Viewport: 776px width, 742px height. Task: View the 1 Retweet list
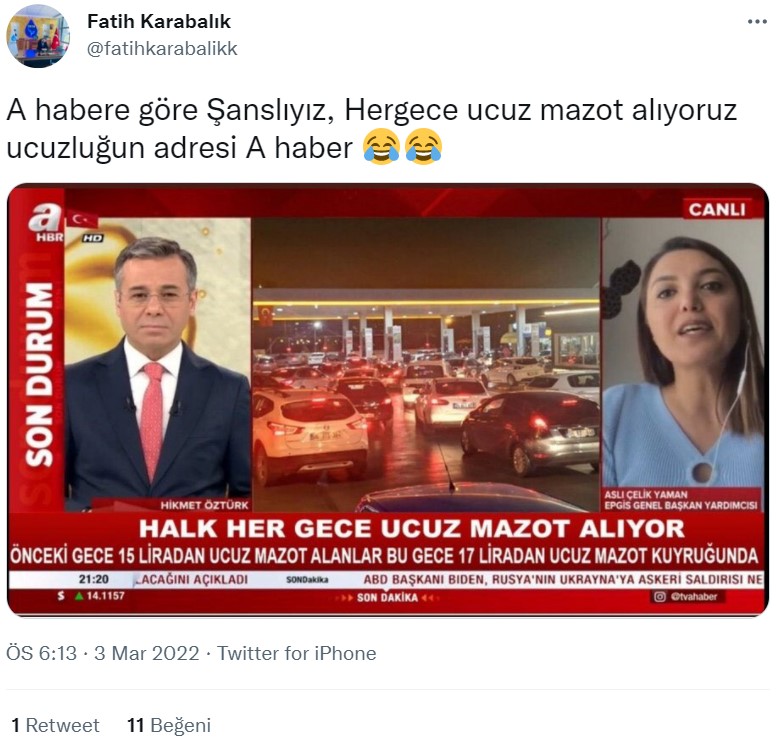55,725
